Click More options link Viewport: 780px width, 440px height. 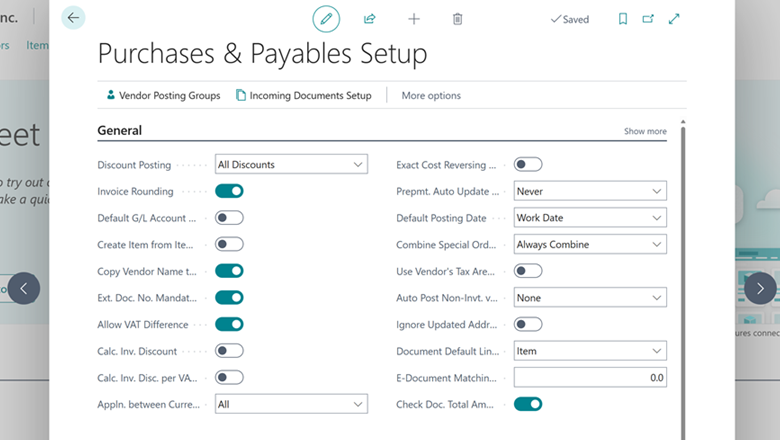click(x=431, y=95)
